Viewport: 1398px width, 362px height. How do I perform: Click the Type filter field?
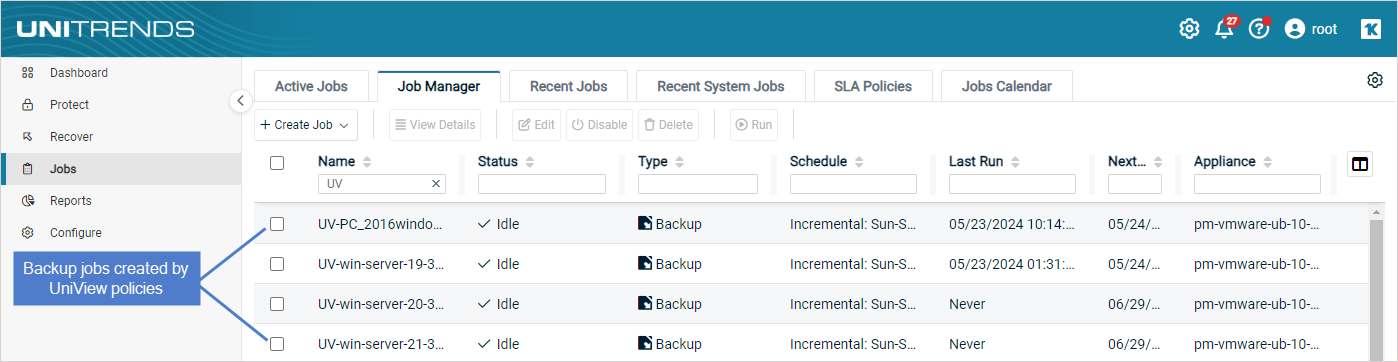(698, 184)
